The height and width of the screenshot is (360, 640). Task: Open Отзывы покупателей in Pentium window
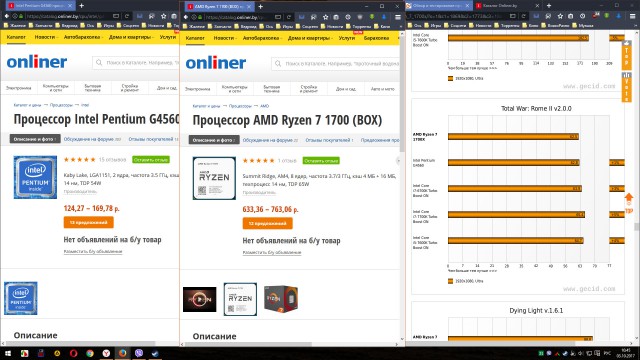pos(153,139)
